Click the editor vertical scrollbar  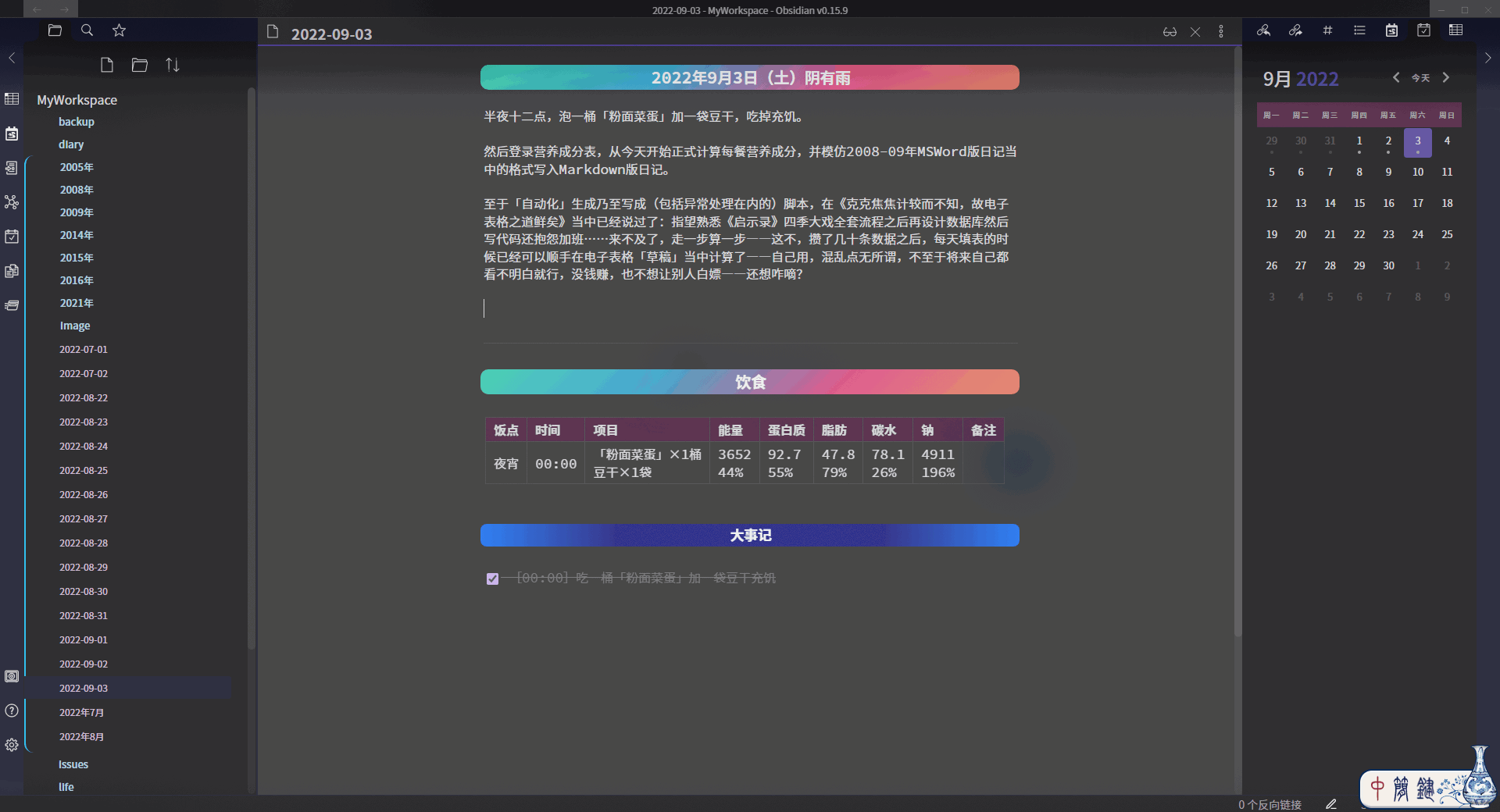click(x=1237, y=344)
